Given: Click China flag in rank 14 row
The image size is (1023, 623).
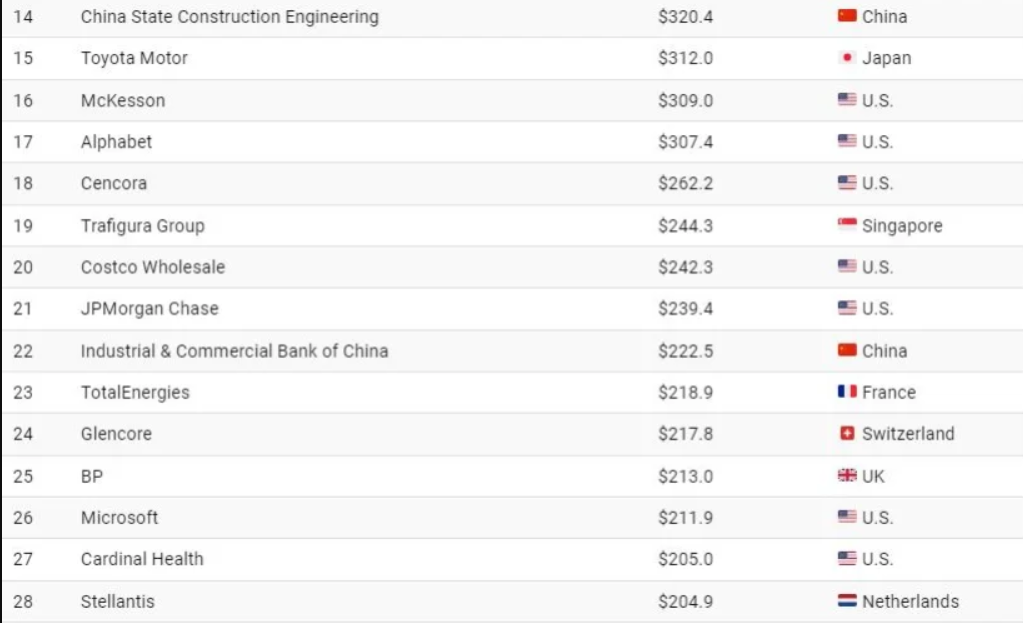Looking at the screenshot, I should [847, 16].
